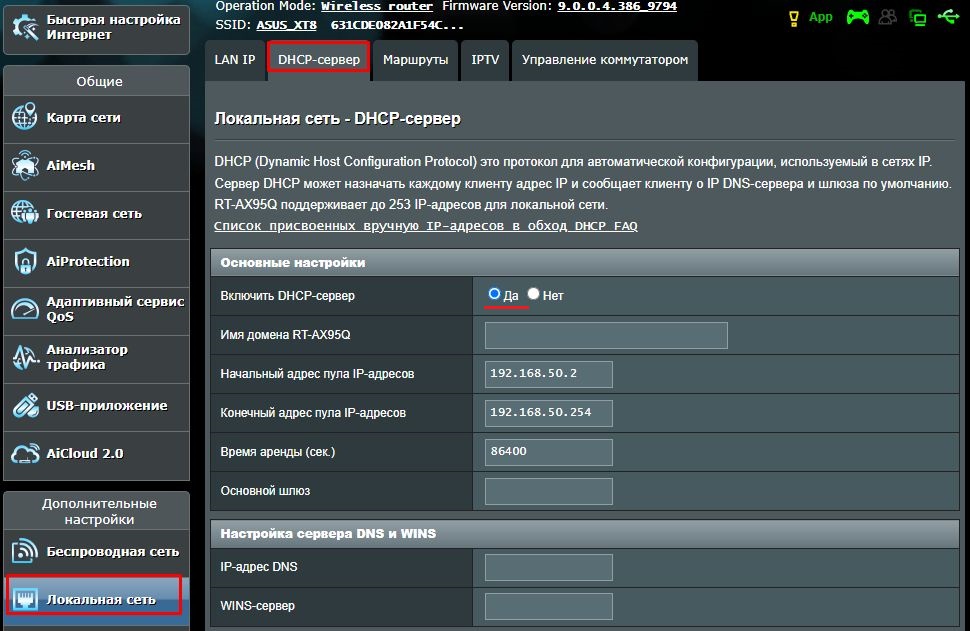
Task: Open the Управление коммутатором tab
Action: click(604, 60)
